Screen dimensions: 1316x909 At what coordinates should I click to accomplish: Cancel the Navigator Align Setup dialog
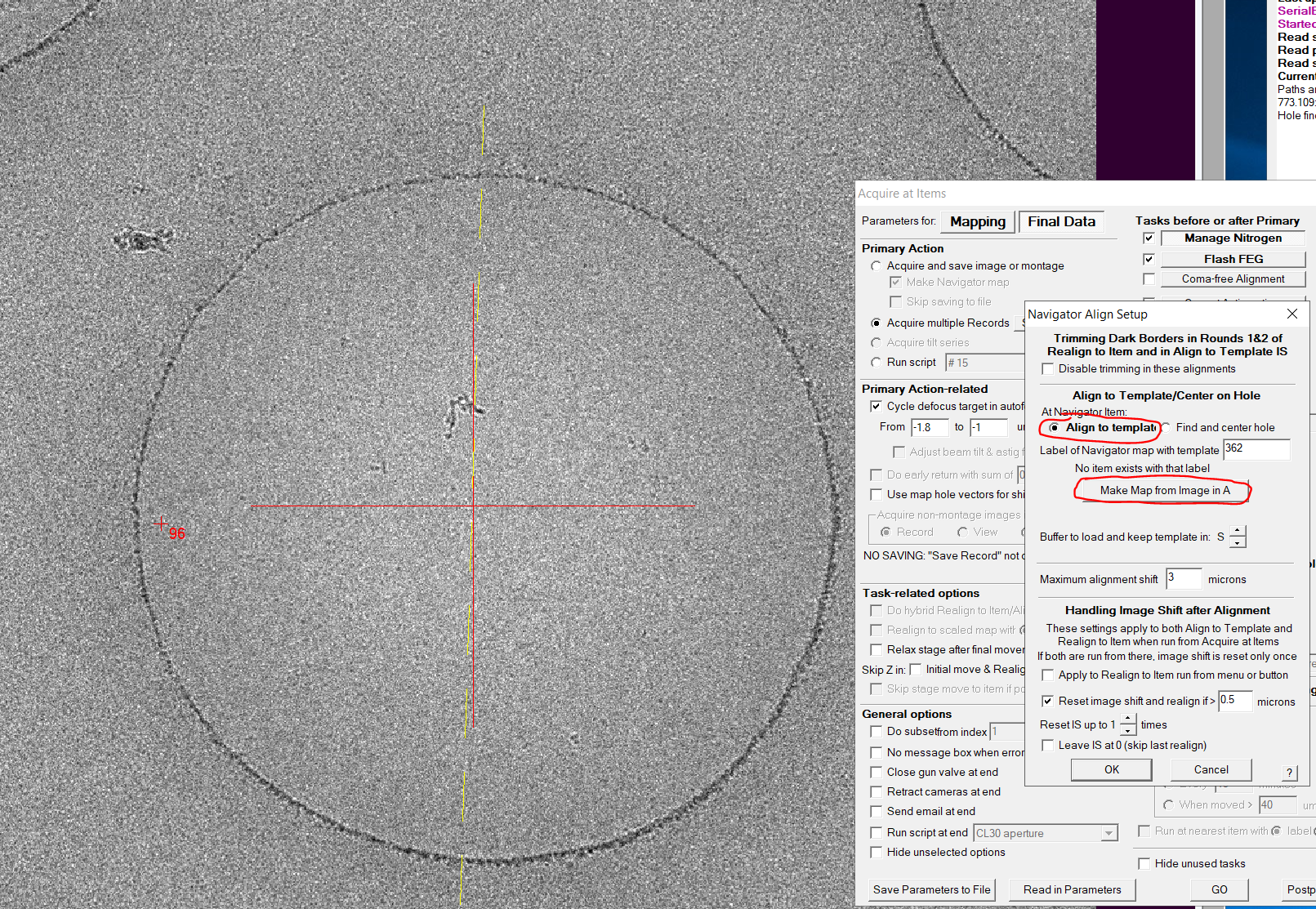pyautogui.click(x=1211, y=770)
